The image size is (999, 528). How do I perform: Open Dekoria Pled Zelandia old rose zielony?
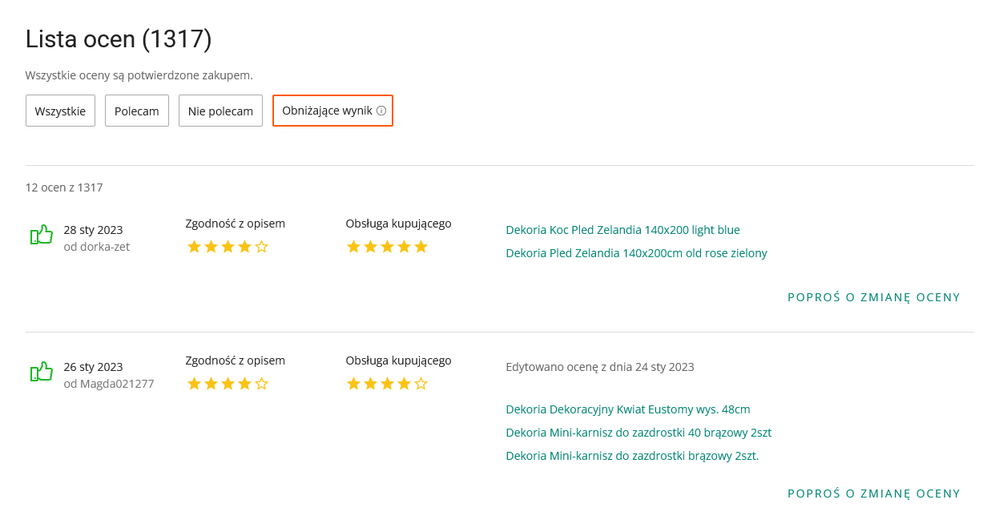(x=636, y=253)
